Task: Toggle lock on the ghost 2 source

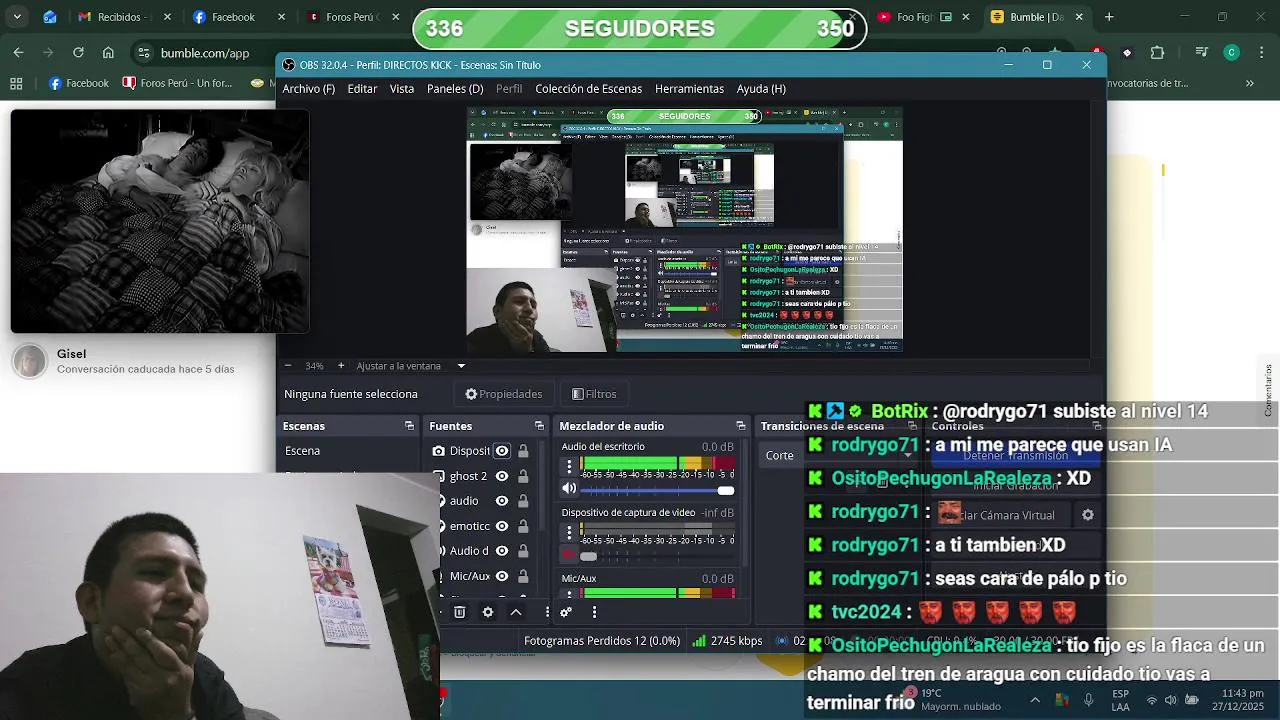Action: [523, 476]
